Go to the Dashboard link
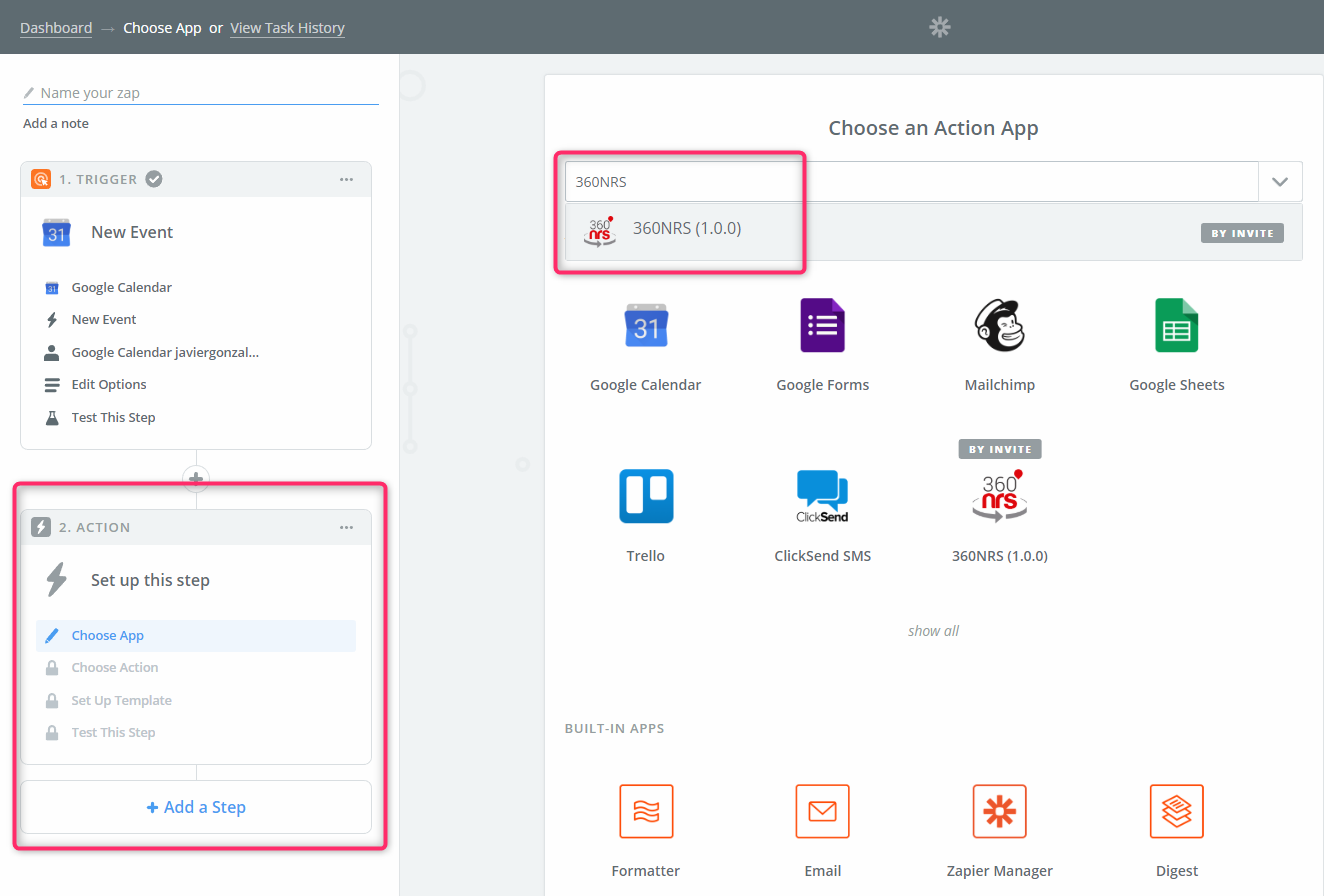 click(x=56, y=28)
